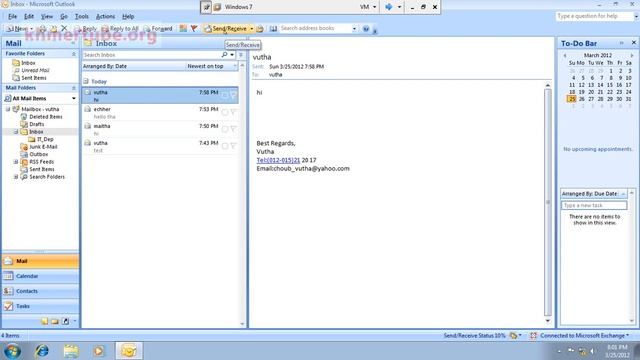Expand the Search Folders node
The width and height of the screenshot is (640, 360).
[16, 177]
